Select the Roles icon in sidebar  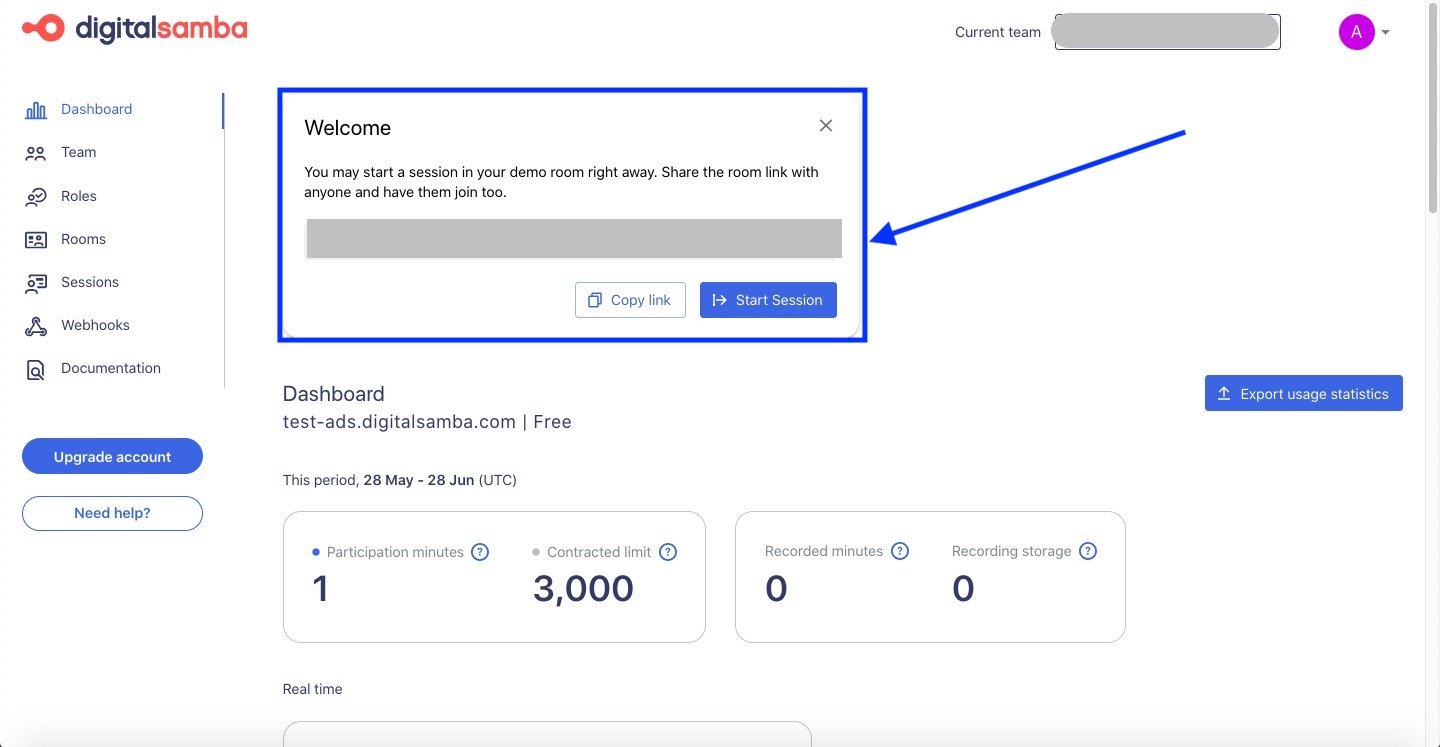coord(36,196)
